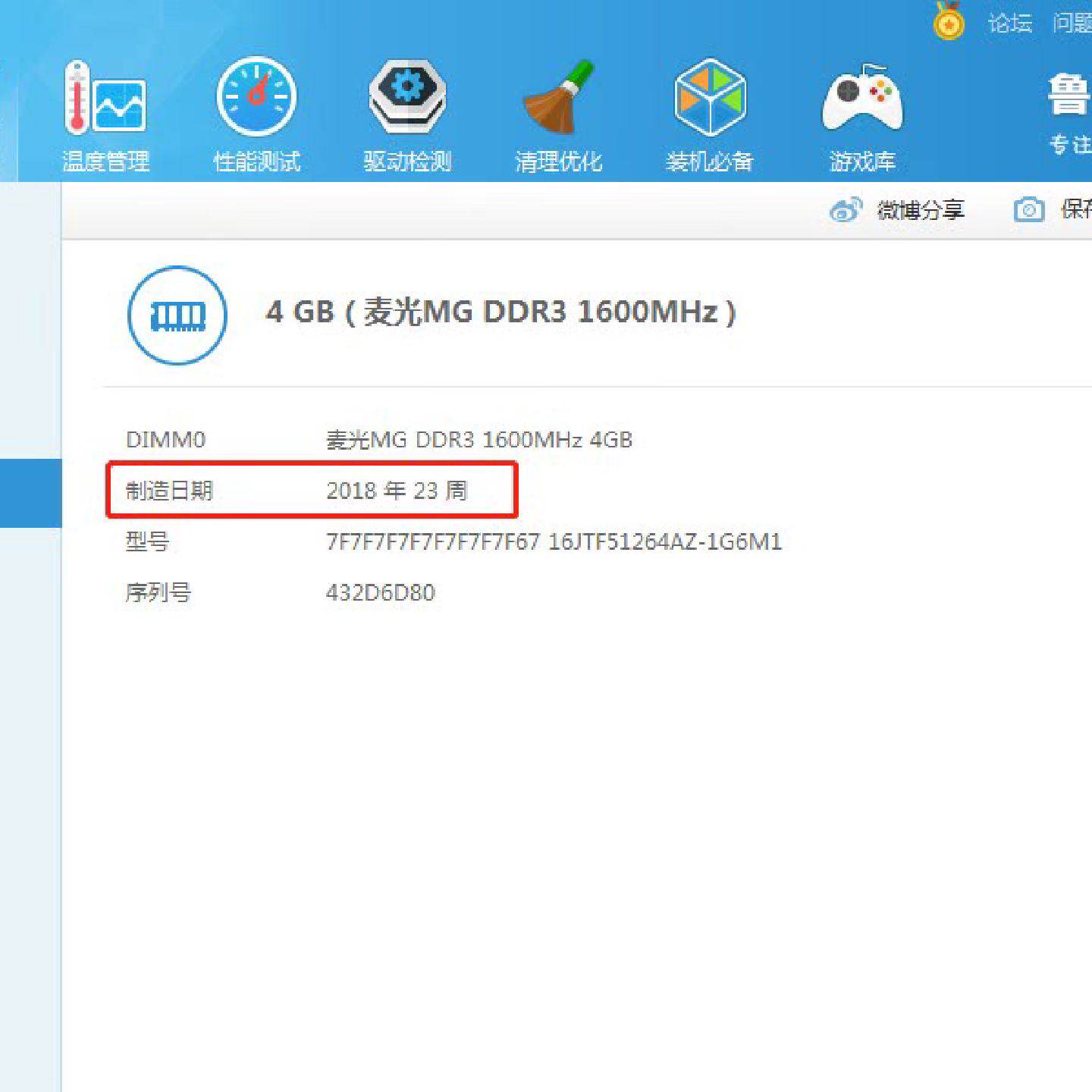Click the 驱动检测 label
The height and width of the screenshot is (1092, 1092).
pyautogui.click(x=407, y=162)
